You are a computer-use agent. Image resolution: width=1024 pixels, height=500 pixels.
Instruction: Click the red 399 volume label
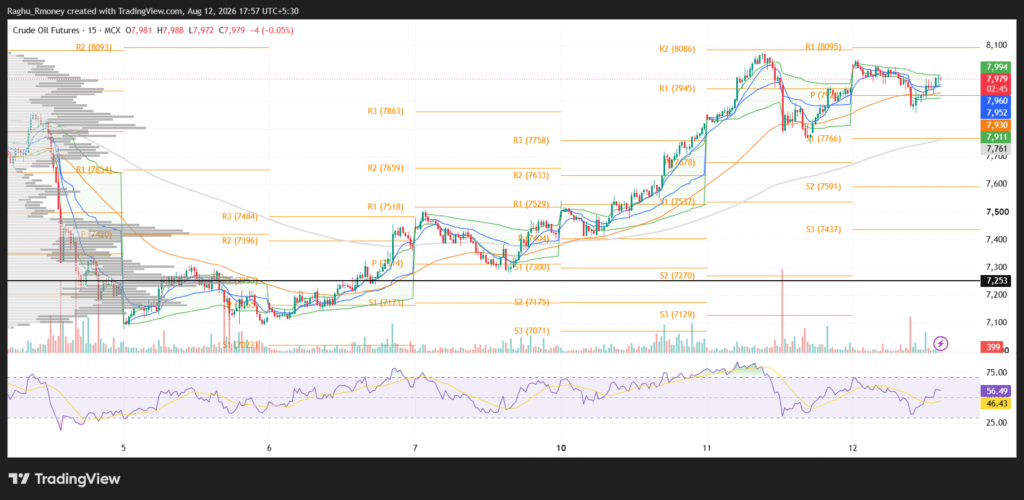991,346
